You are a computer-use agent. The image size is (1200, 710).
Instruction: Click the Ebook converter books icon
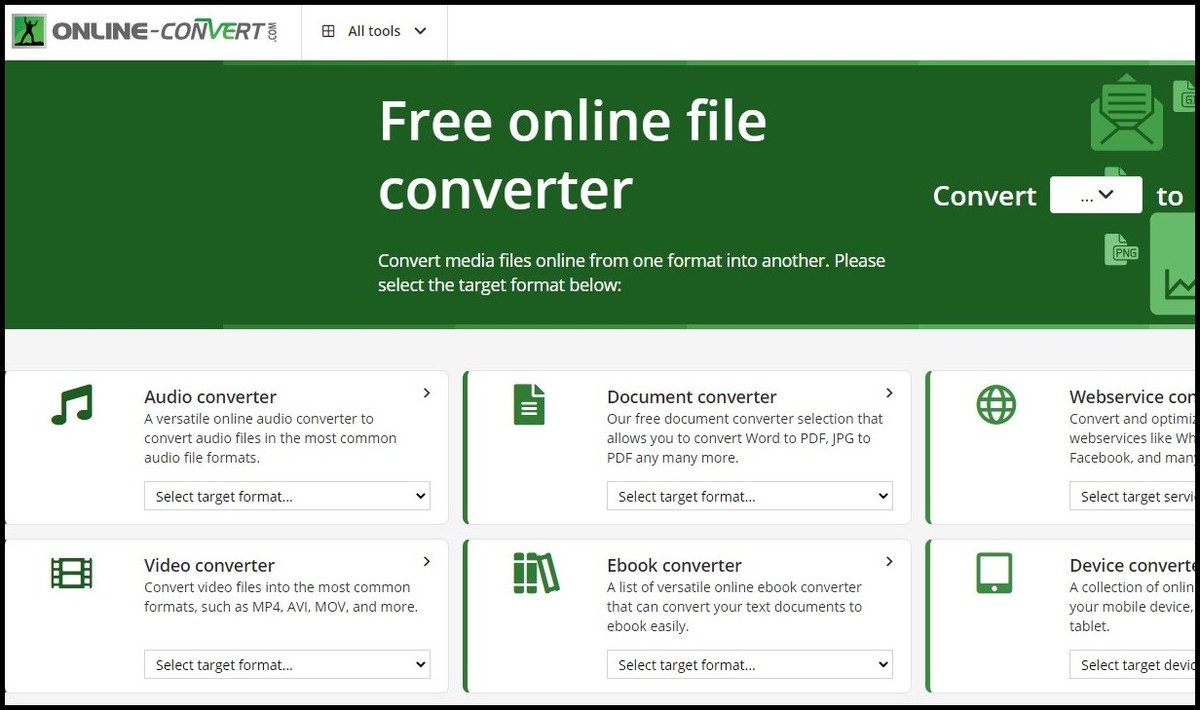pyautogui.click(x=536, y=573)
